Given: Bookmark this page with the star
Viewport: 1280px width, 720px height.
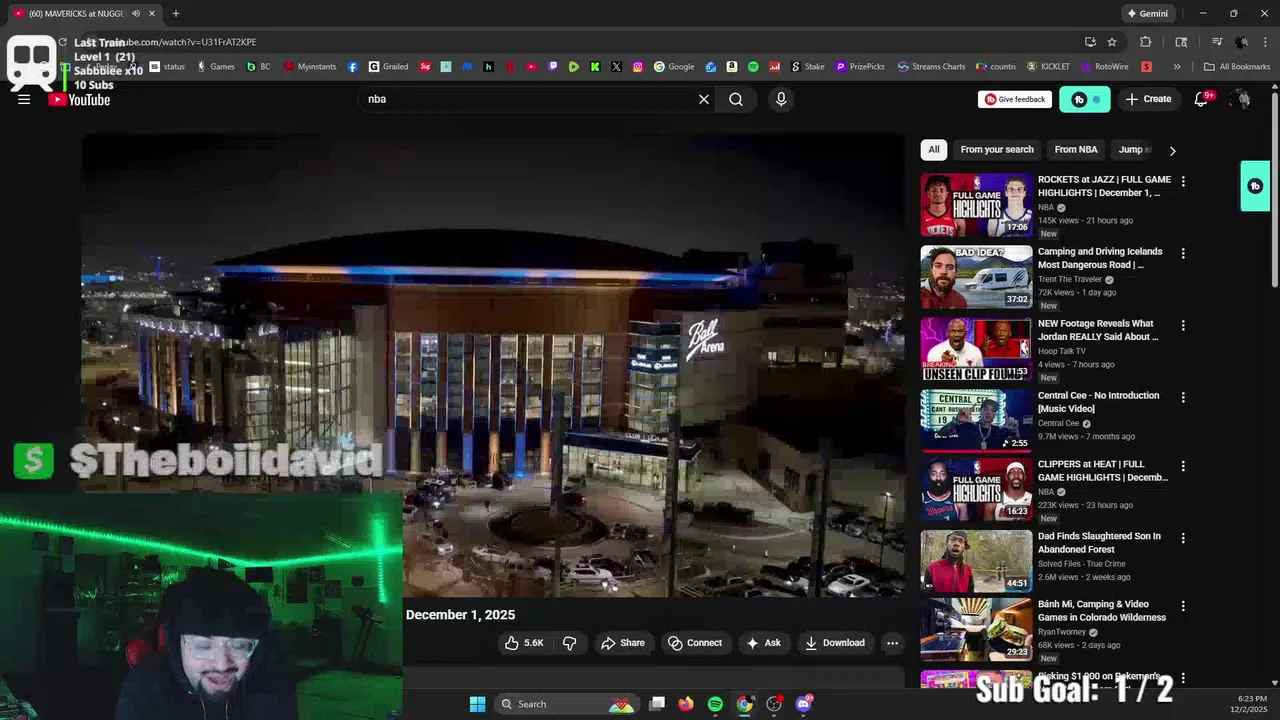Looking at the screenshot, I should pos(1112,42).
